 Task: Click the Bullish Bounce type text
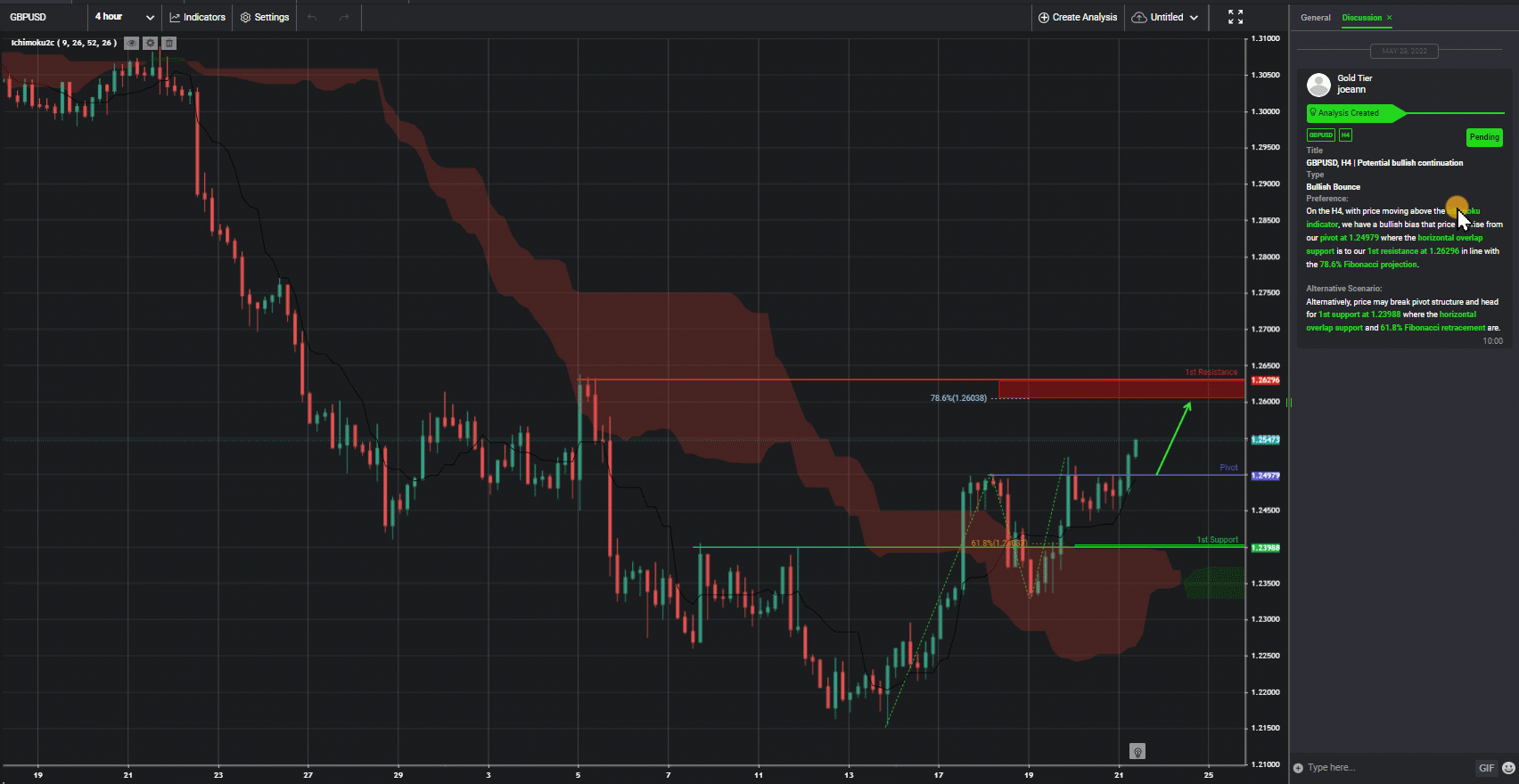pos(1333,187)
